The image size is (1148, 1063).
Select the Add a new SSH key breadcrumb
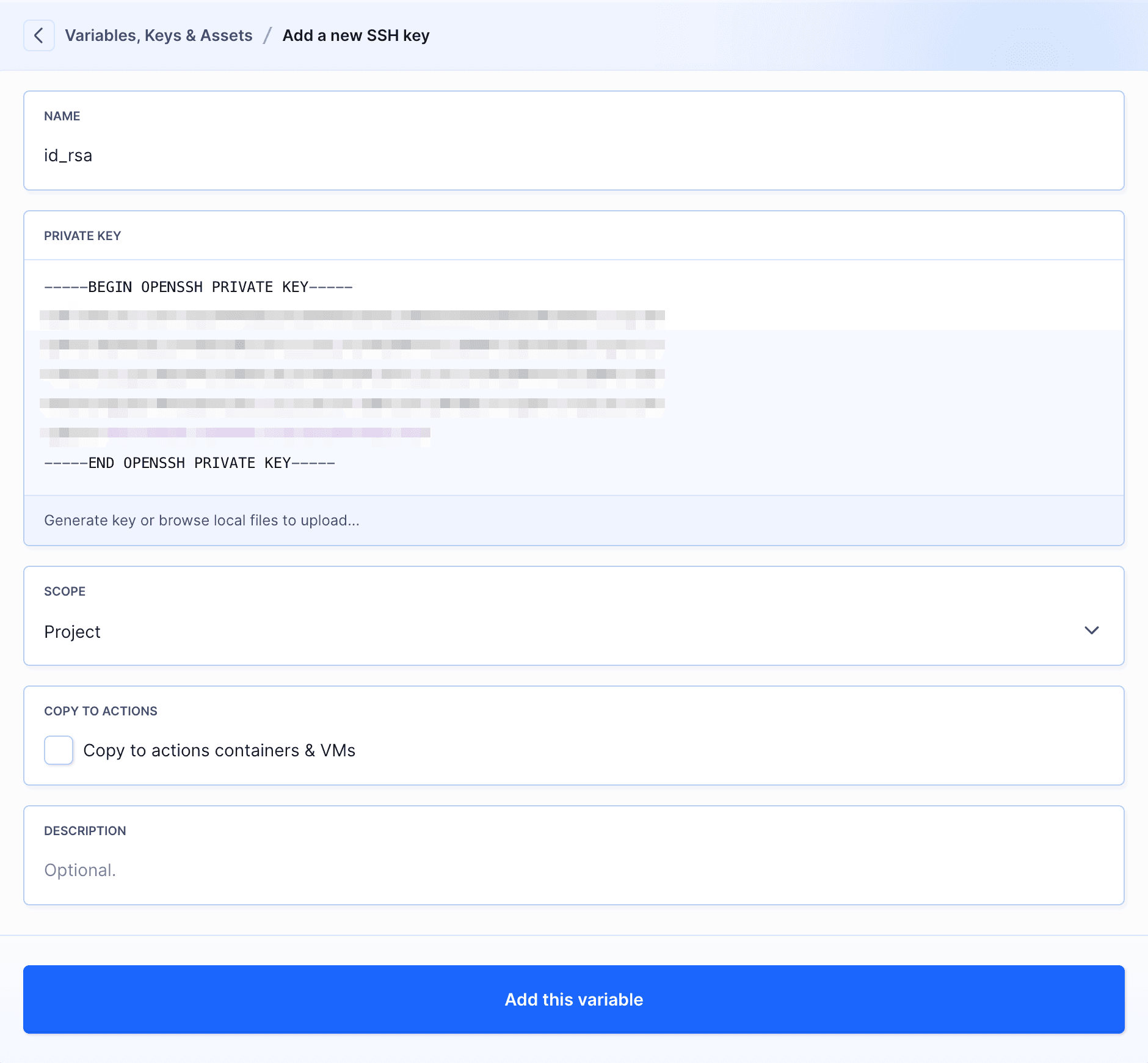(x=356, y=35)
